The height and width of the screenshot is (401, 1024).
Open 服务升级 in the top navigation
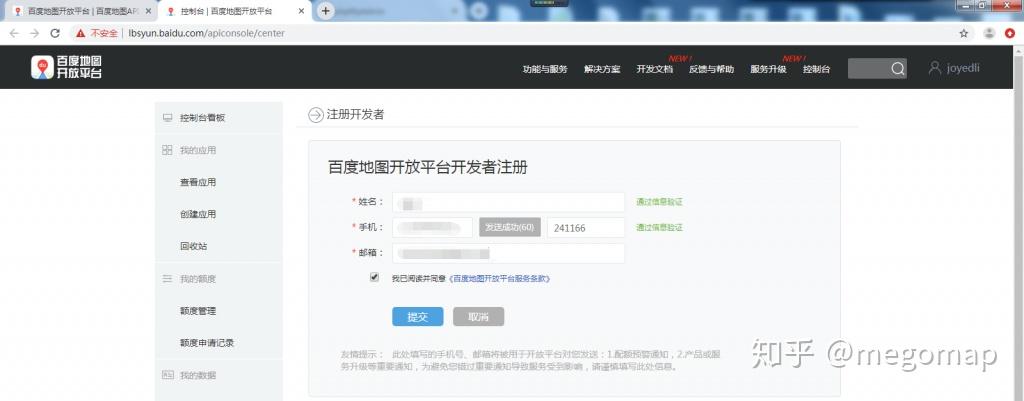pyautogui.click(x=768, y=69)
